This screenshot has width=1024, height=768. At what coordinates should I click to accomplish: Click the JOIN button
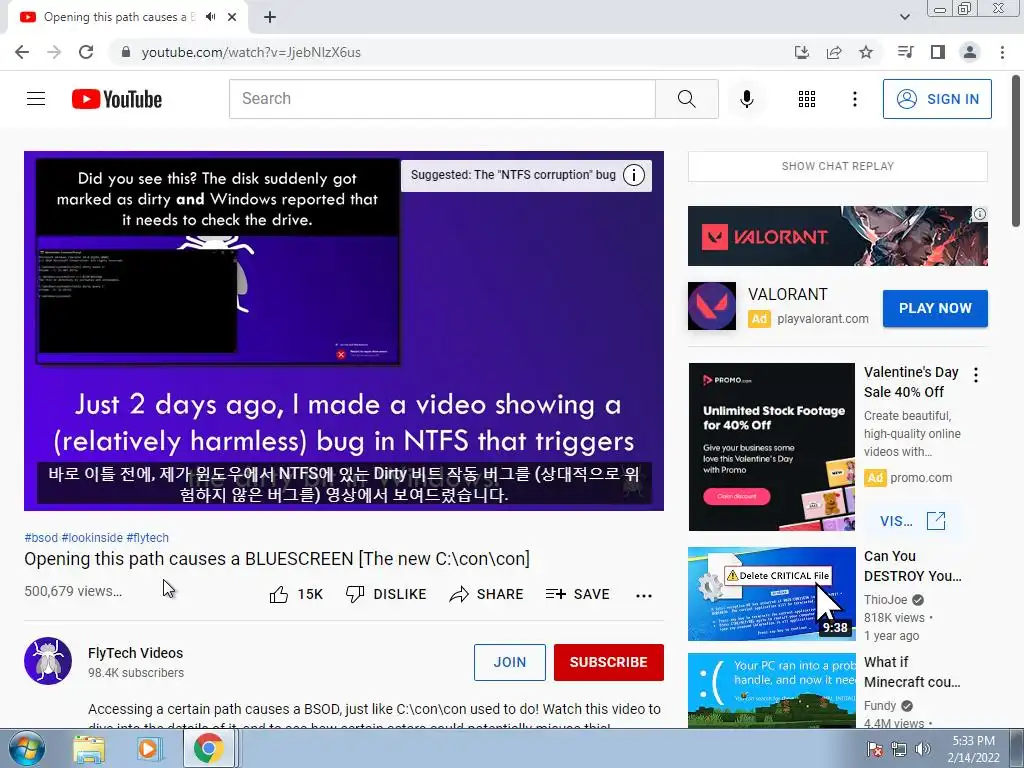509,662
